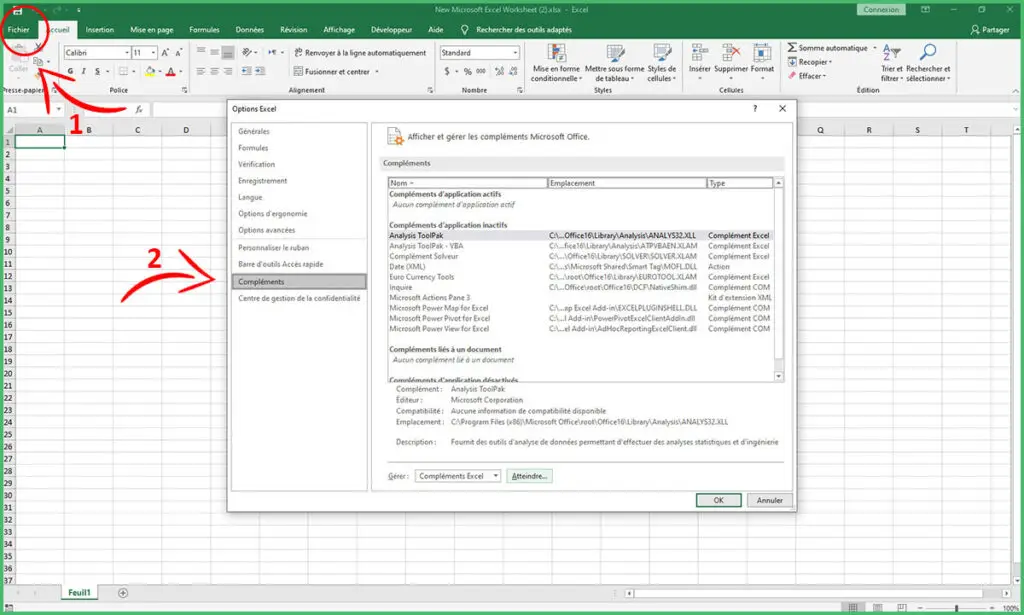The width and height of the screenshot is (1024, 615).
Task: Switch to the Formules ribbon tab
Action: [204, 29]
